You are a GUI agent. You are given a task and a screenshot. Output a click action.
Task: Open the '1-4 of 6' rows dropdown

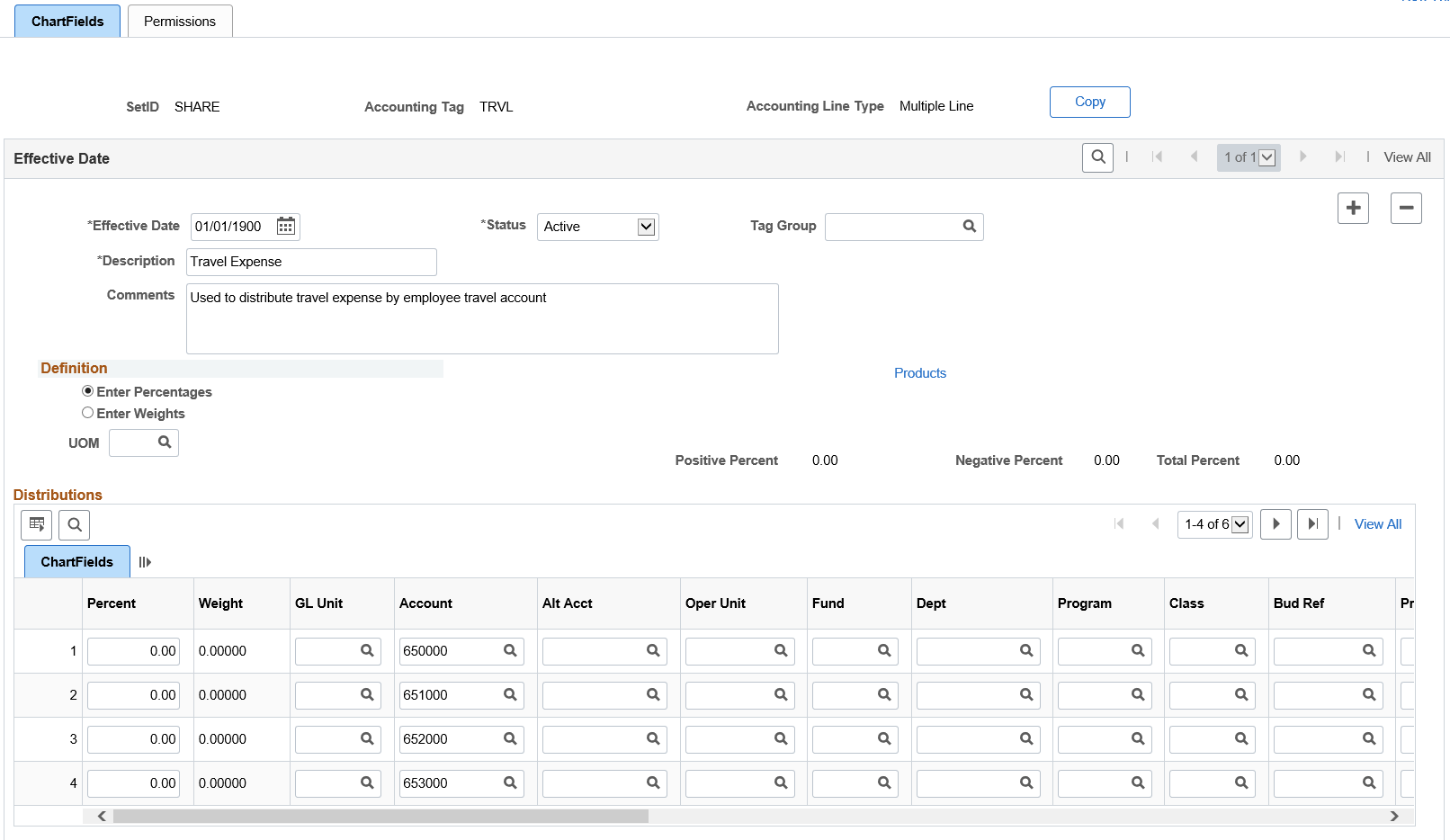tap(1240, 523)
